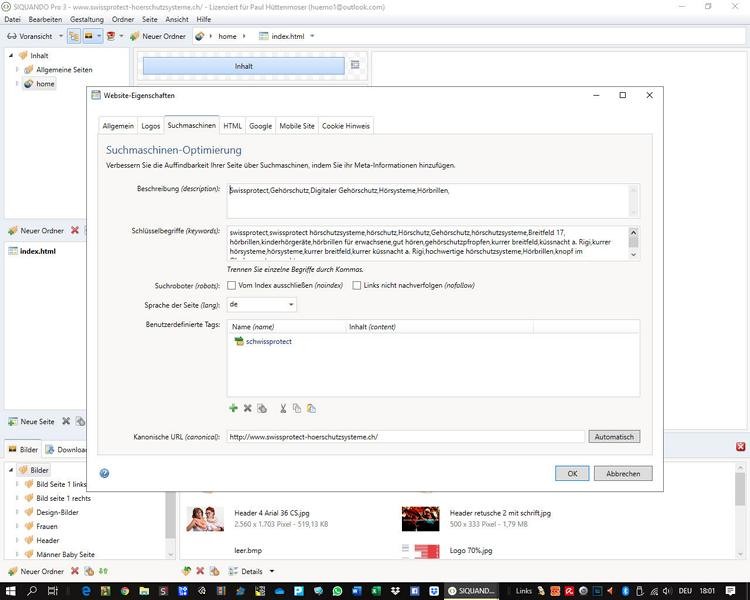Click the layout icon beside Inhalt block
750x600 pixels.
[355, 65]
